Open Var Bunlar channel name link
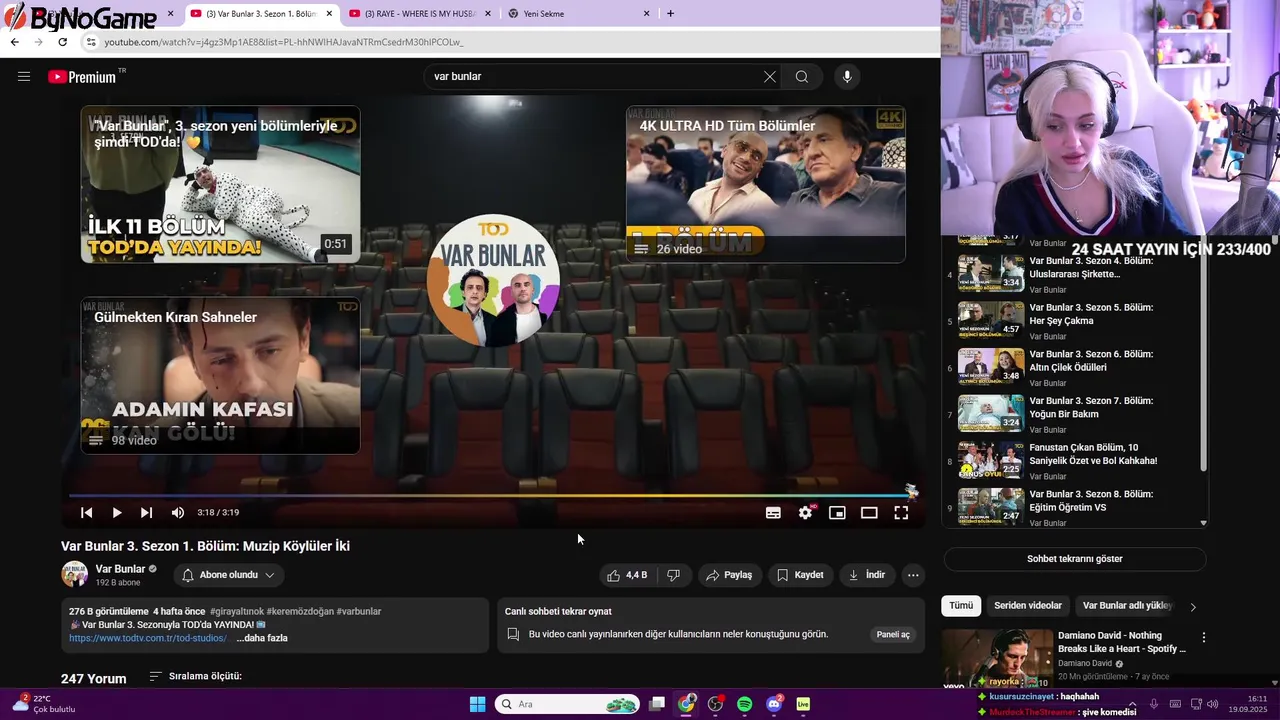The image size is (1280, 720). point(120,569)
